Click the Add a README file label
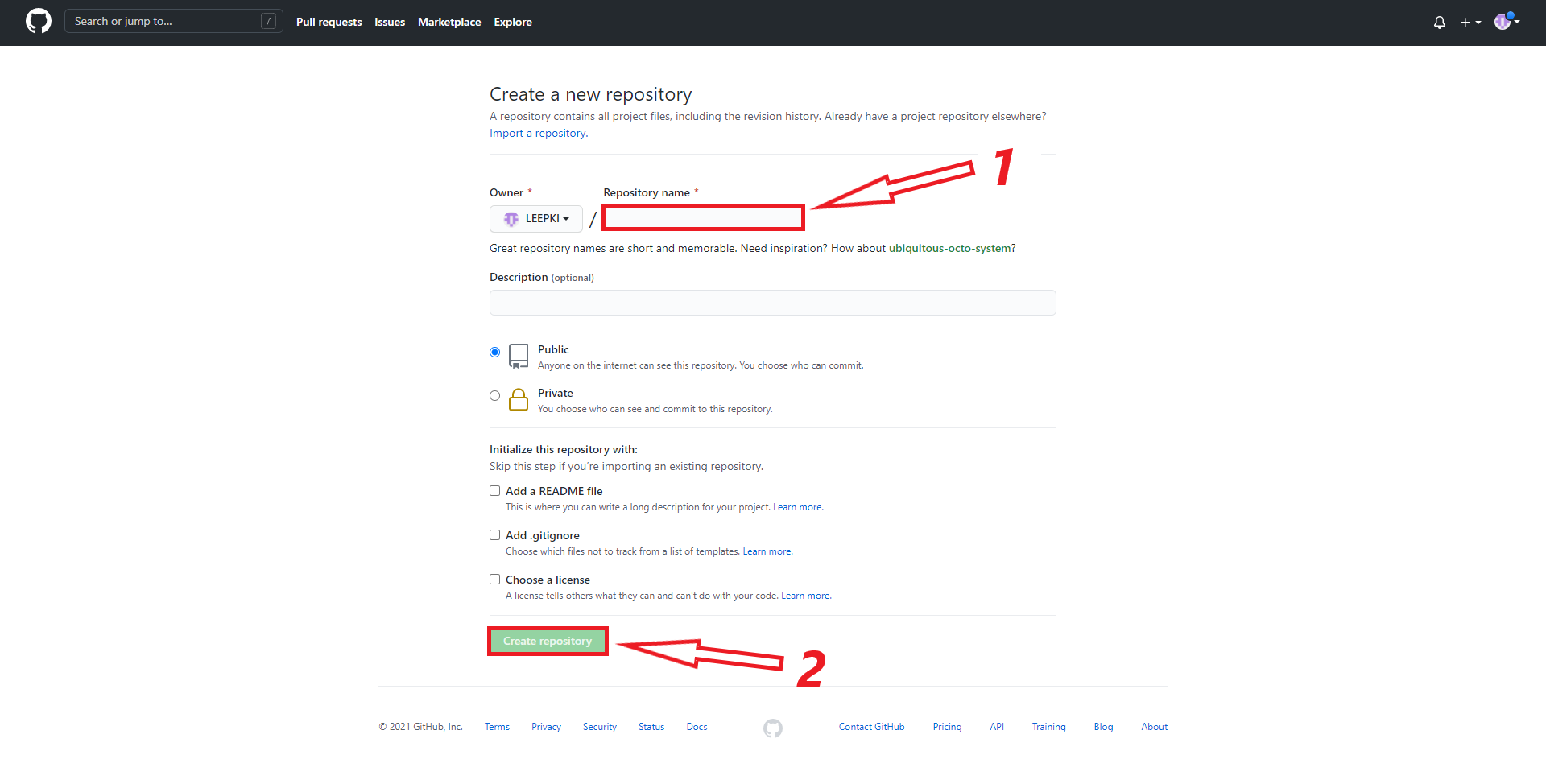Viewport: 1546px width, 784px height. tap(554, 492)
